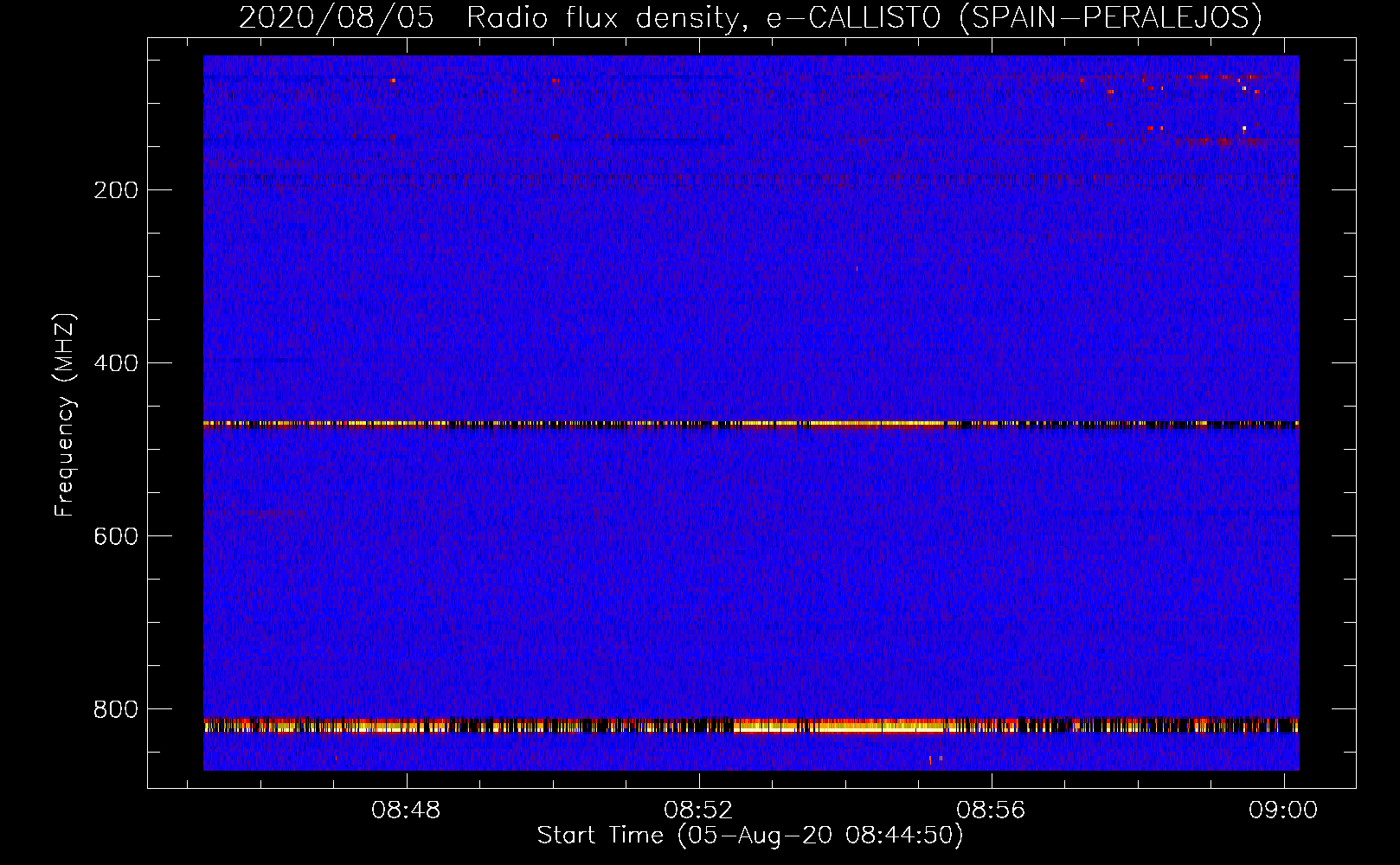Screen dimensions: 1400x865
Task: Click the 09:00 time tick label
Action: click(x=1283, y=811)
